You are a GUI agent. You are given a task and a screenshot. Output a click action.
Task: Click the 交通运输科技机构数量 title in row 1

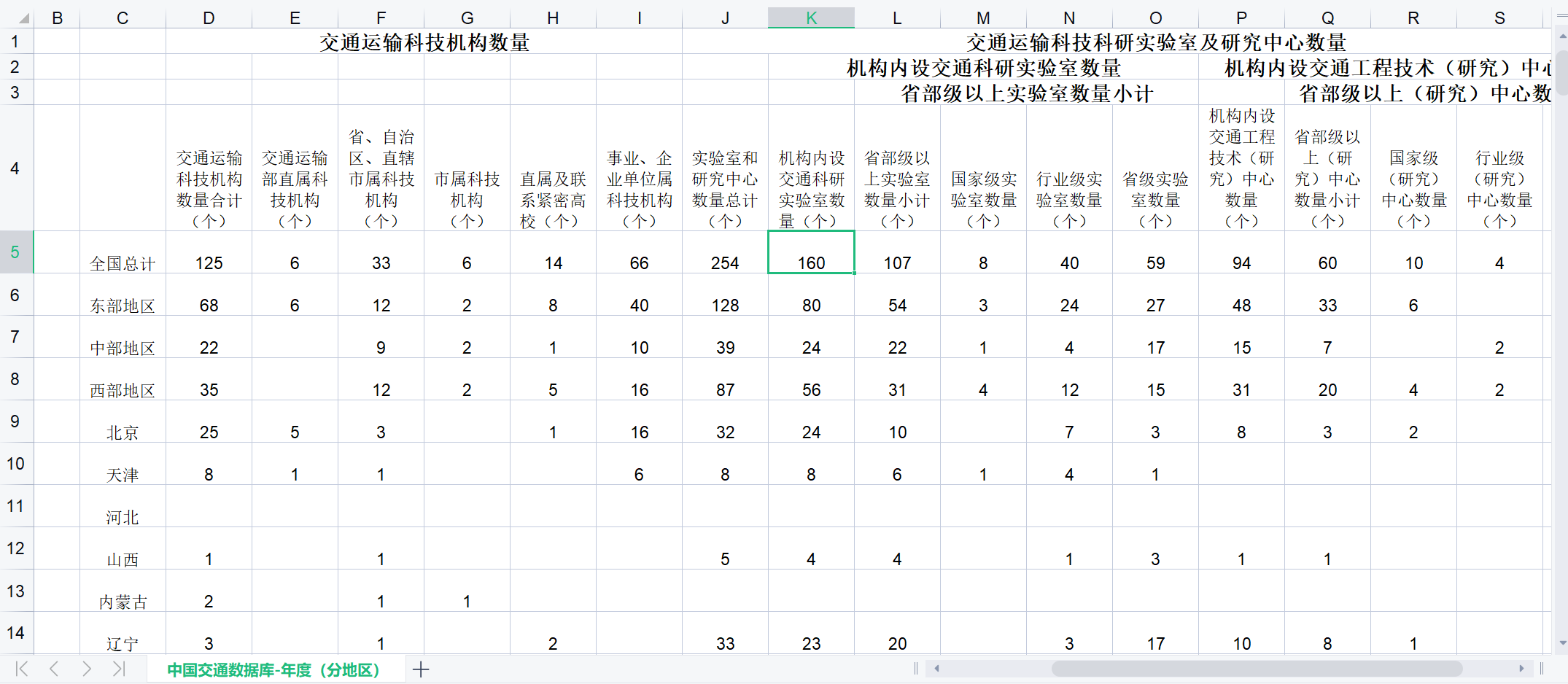point(424,42)
